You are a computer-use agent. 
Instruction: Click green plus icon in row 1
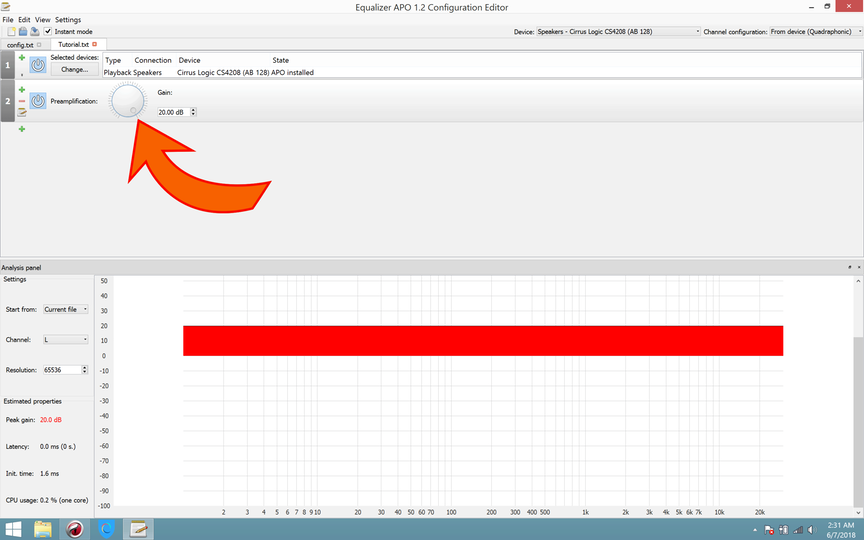click(22, 58)
